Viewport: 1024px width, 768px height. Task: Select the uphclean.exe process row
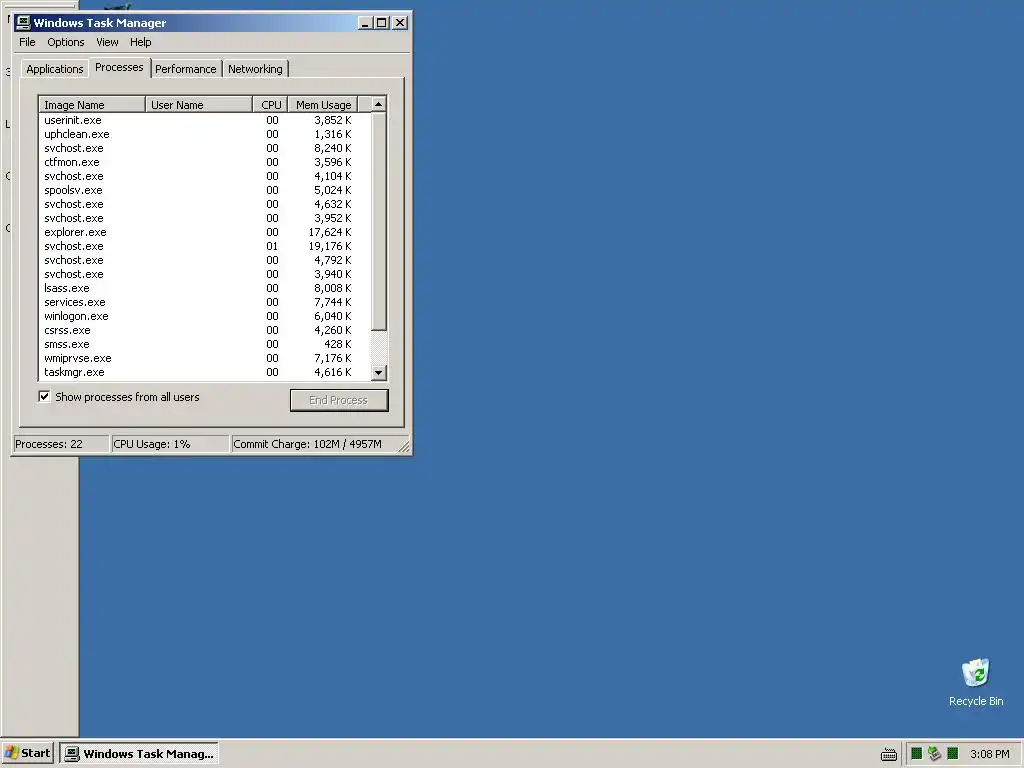click(204, 135)
